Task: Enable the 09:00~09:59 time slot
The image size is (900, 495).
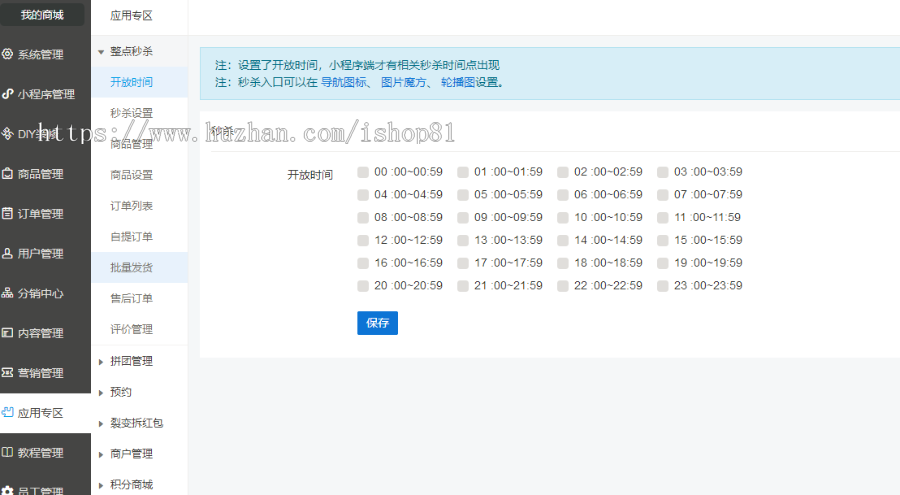Action: (463, 217)
